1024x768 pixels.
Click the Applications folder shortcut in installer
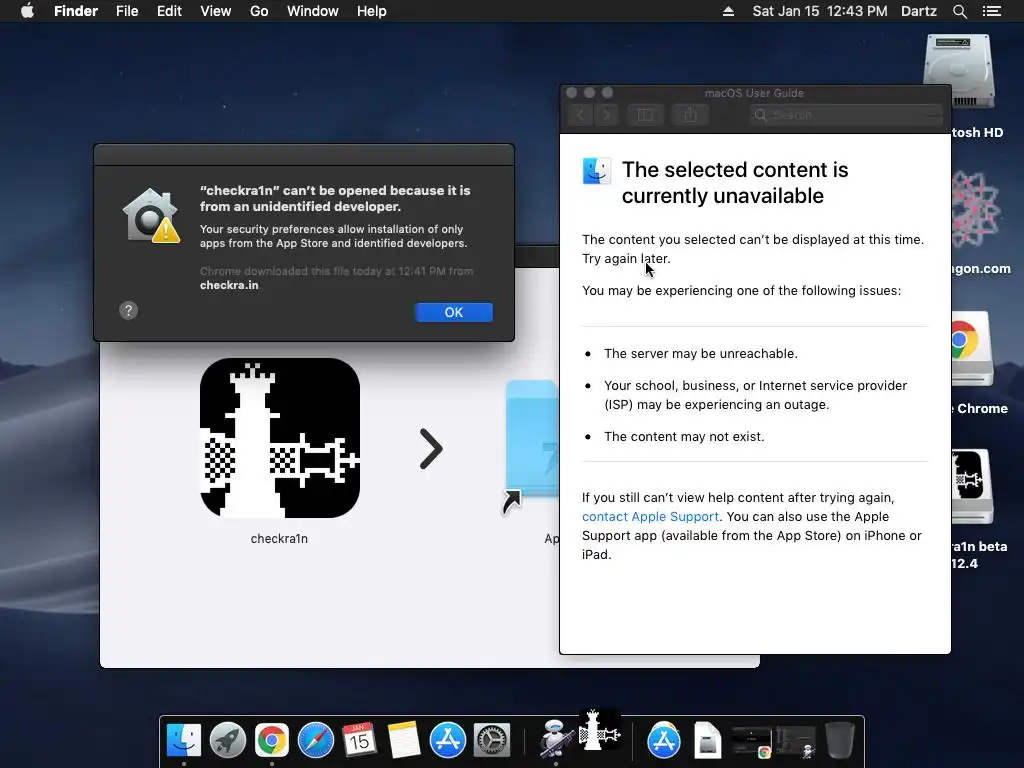click(x=530, y=447)
